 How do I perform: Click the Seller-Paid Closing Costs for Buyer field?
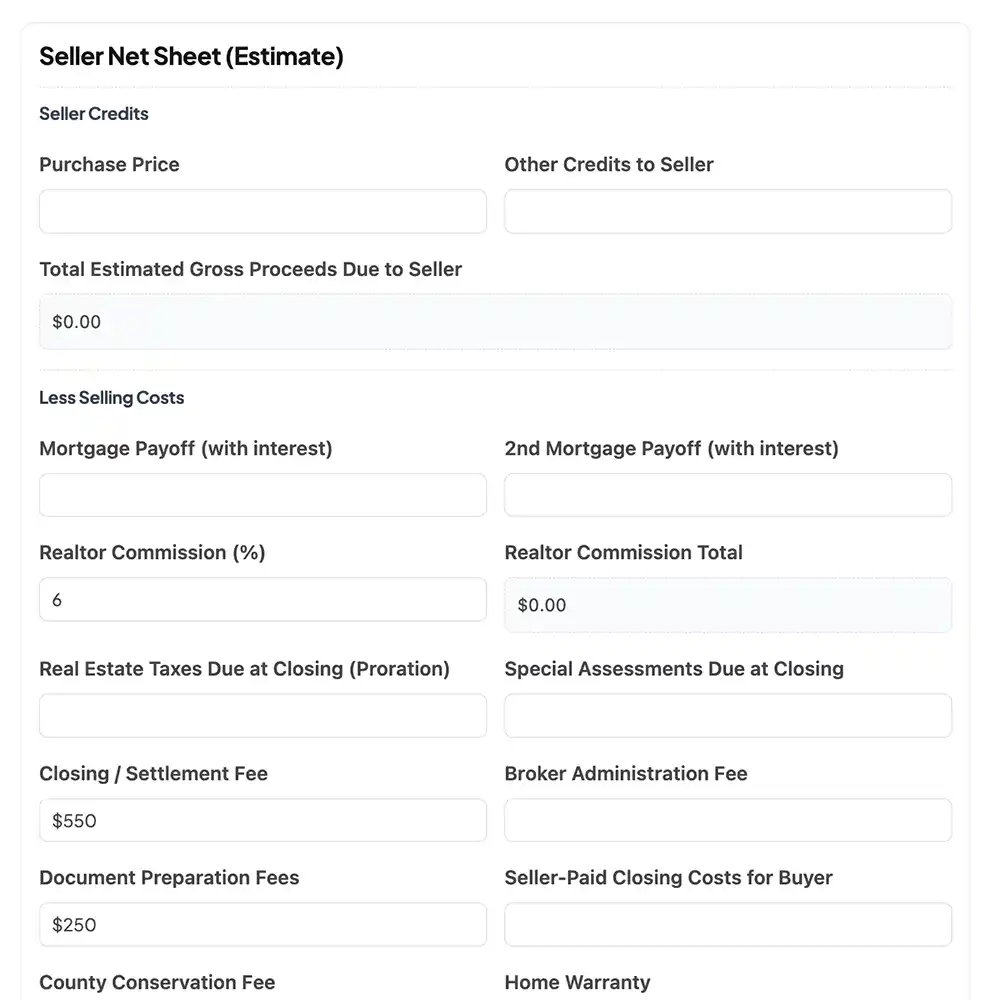727,924
